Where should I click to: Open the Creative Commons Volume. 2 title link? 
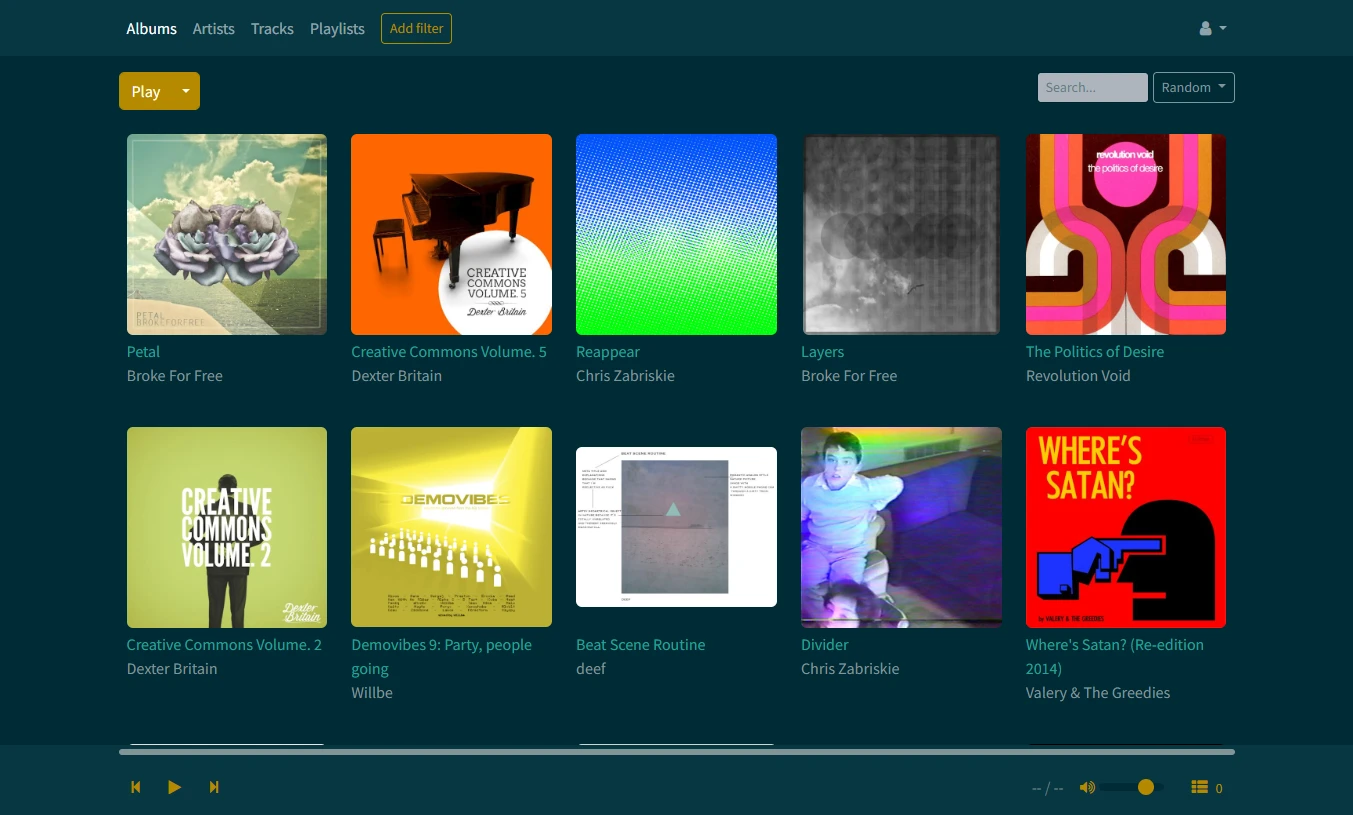[224, 645]
